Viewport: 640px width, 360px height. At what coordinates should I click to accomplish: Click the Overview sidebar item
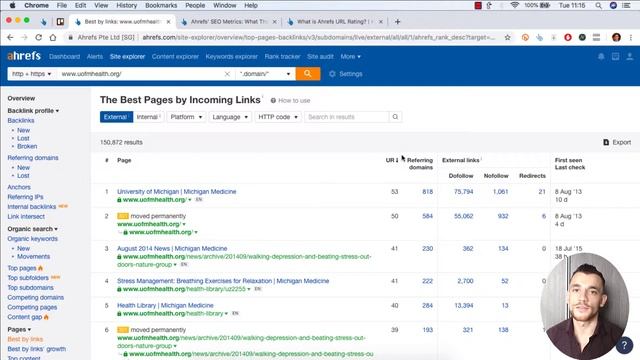tap(21, 98)
